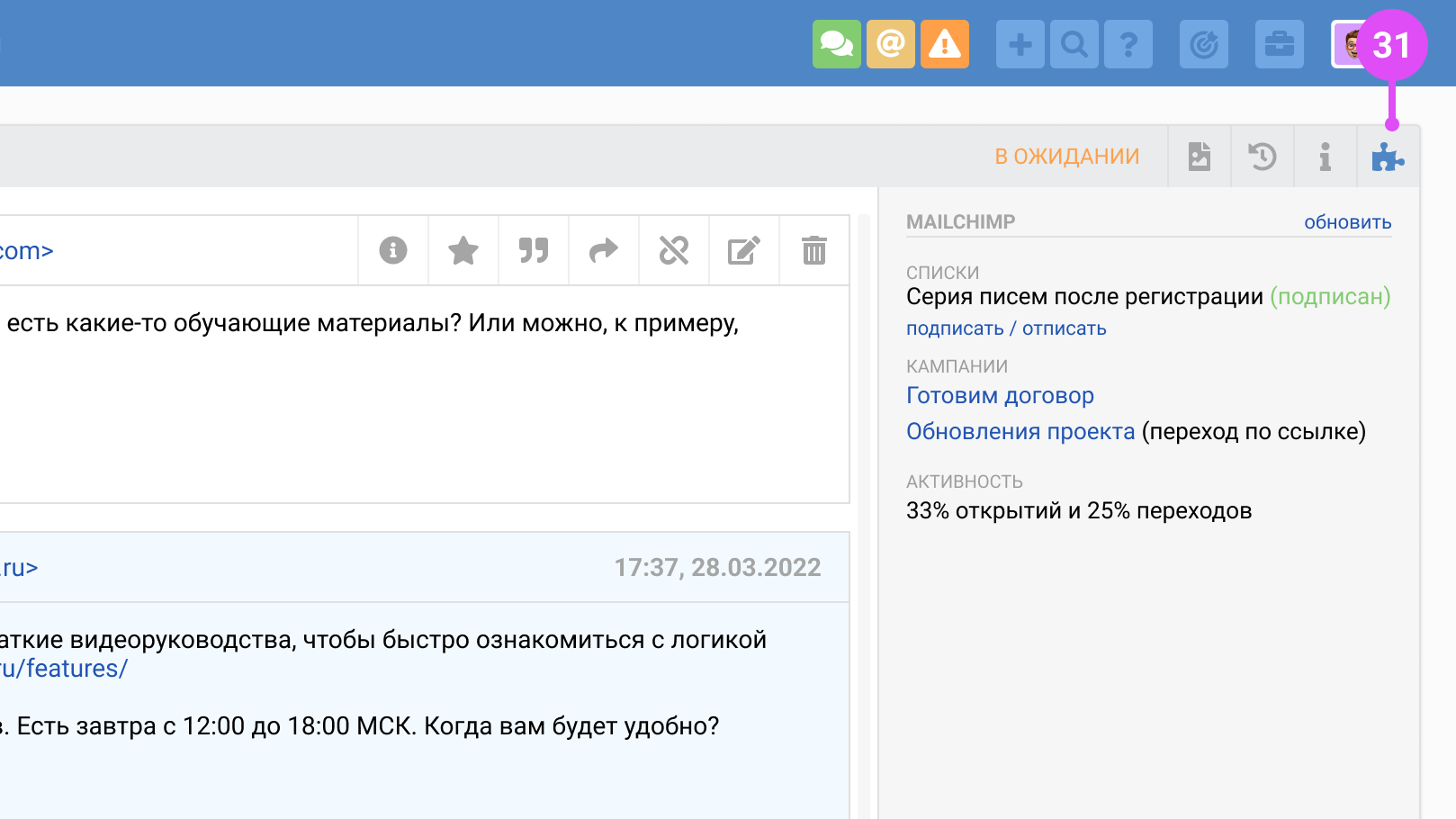Select the puzzle integrations tab
This screenshot has width=1456, height=819.
pyautogui.click(x=1388, y=156)
